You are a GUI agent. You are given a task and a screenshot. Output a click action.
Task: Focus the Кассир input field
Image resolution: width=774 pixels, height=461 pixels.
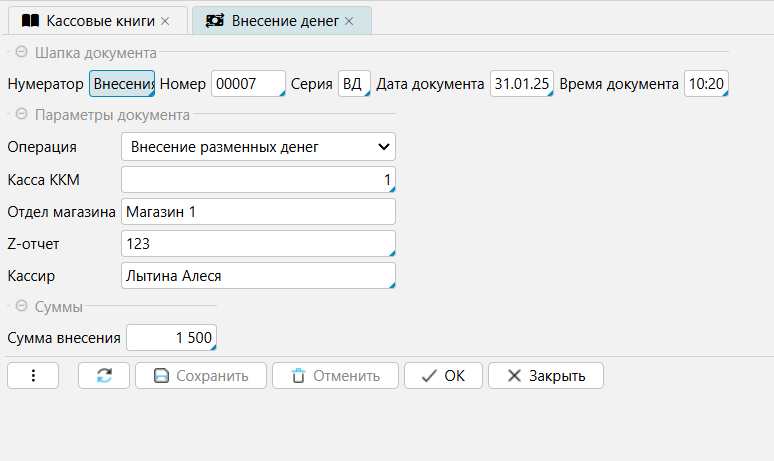(x=257, y=275)
